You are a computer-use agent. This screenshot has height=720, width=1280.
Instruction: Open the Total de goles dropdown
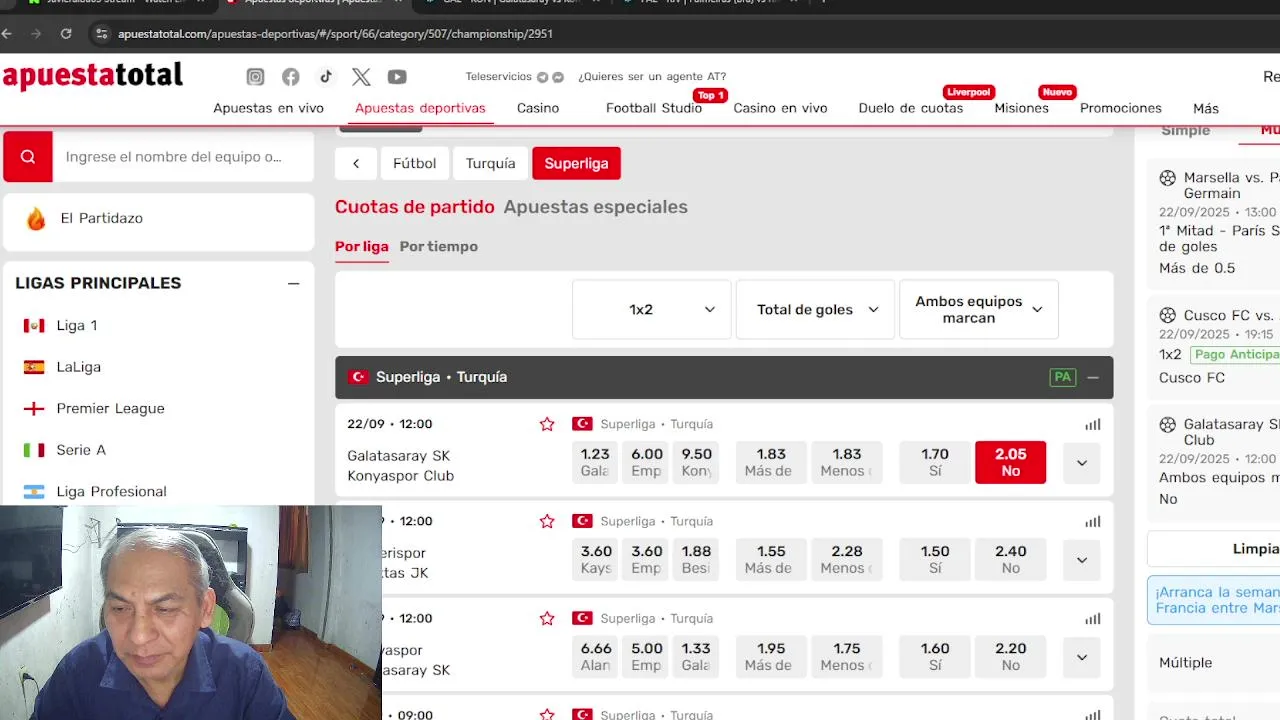(x=815, y=309)
